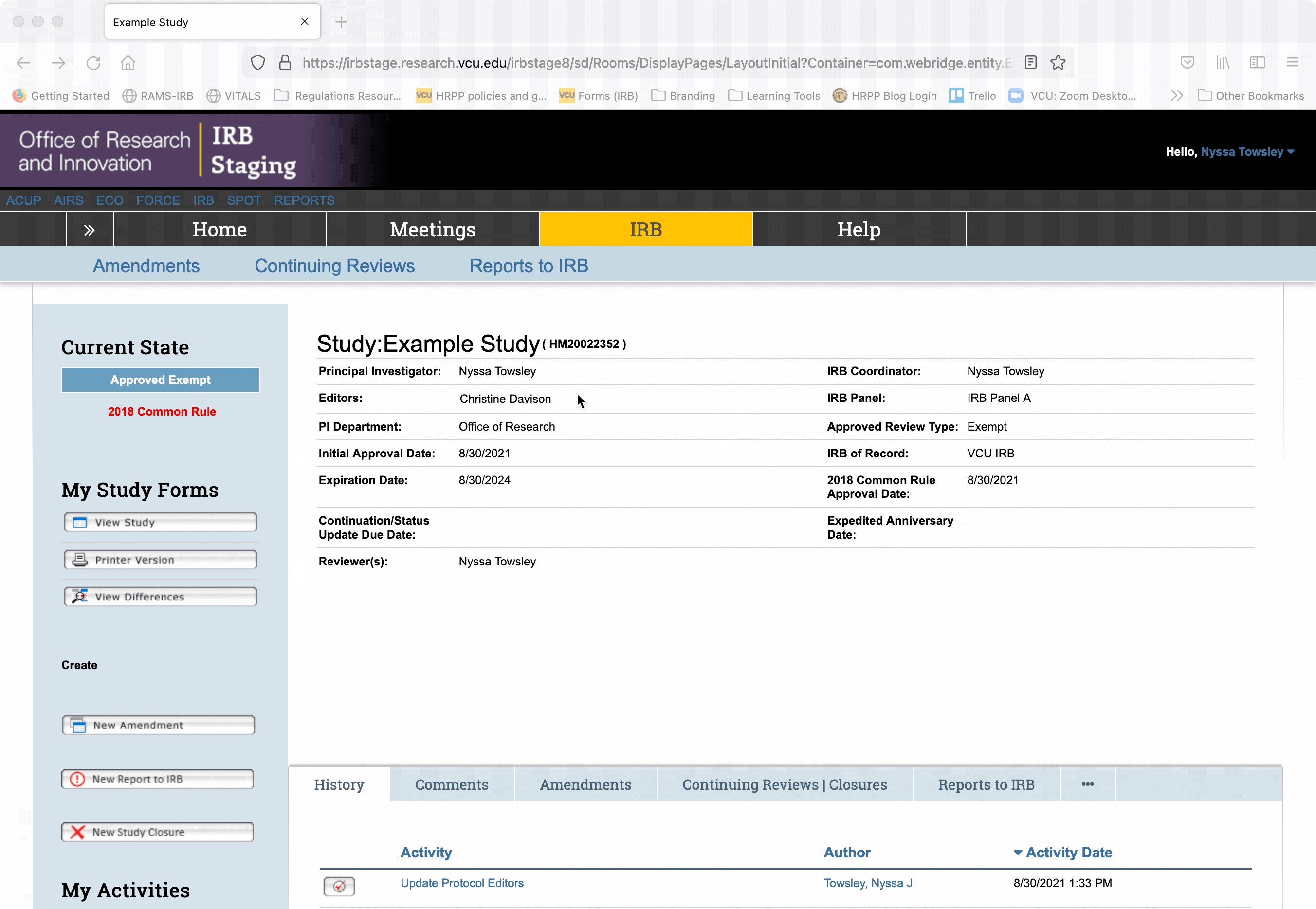Click the browser Home icon
Screen dimensions: 1316x909
coord(128,63)
